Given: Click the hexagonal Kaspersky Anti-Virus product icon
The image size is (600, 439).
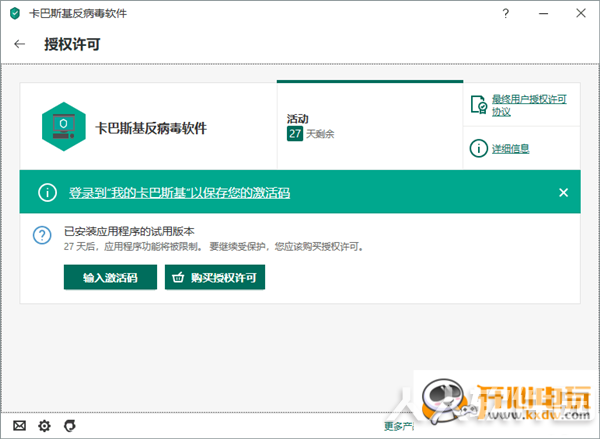Looking at the screenshot, I should pos(64,127).
